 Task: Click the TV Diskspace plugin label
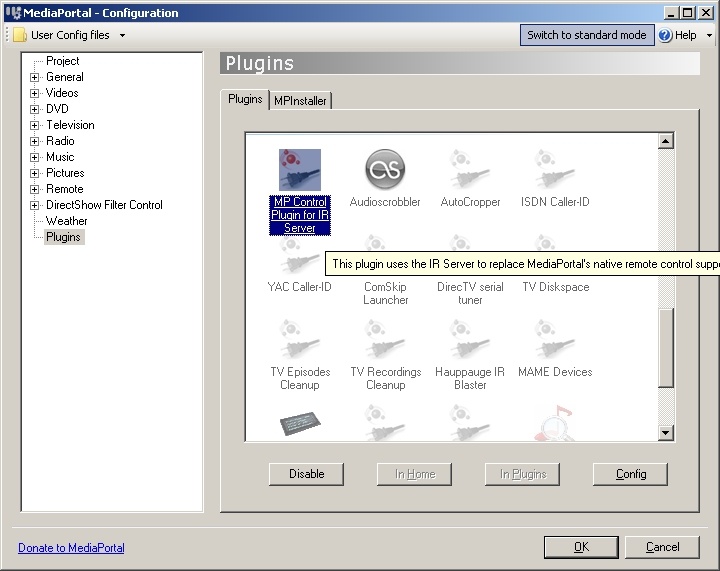[556, 287]
